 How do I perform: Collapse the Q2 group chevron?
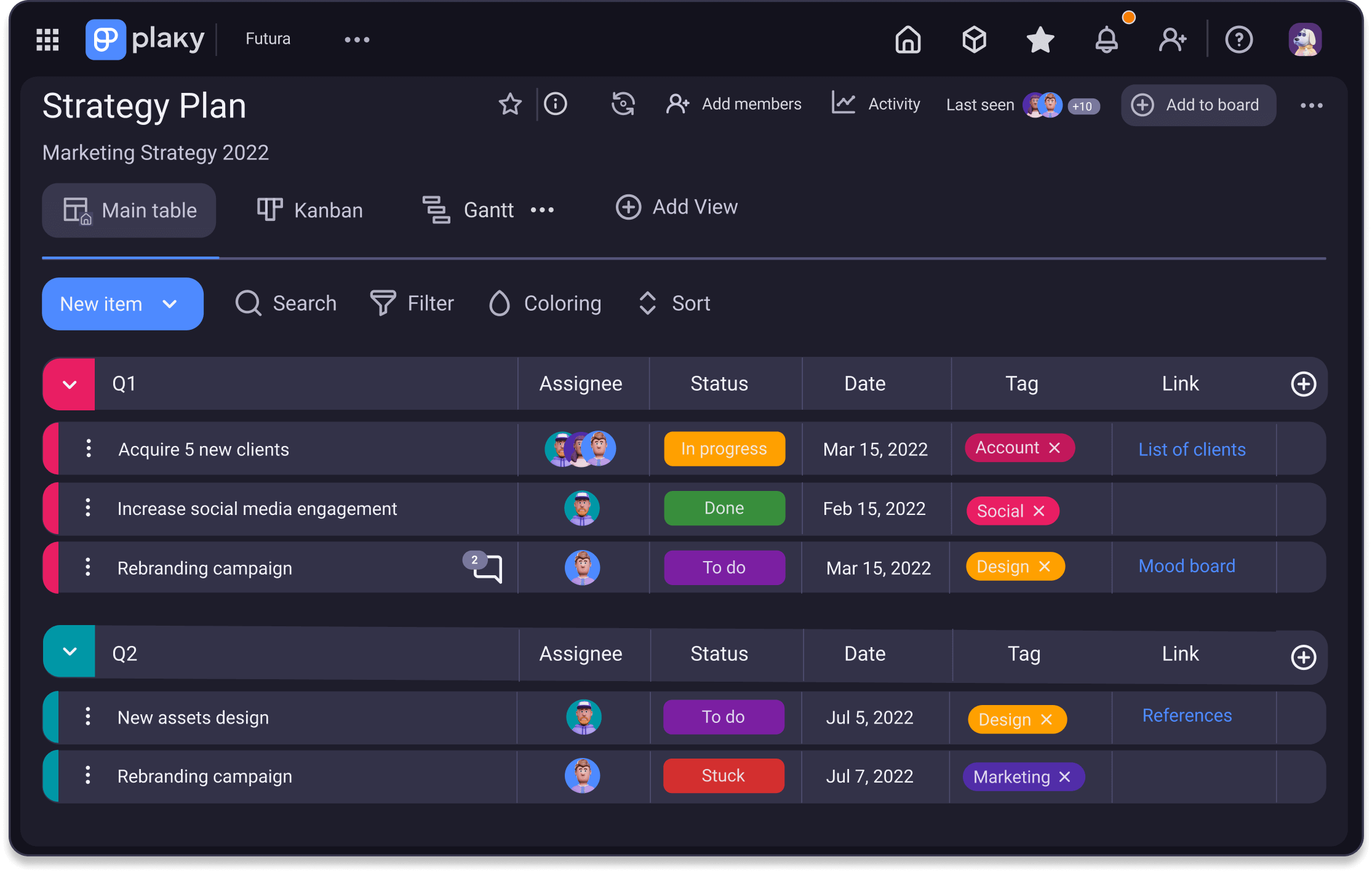[68, 652]
